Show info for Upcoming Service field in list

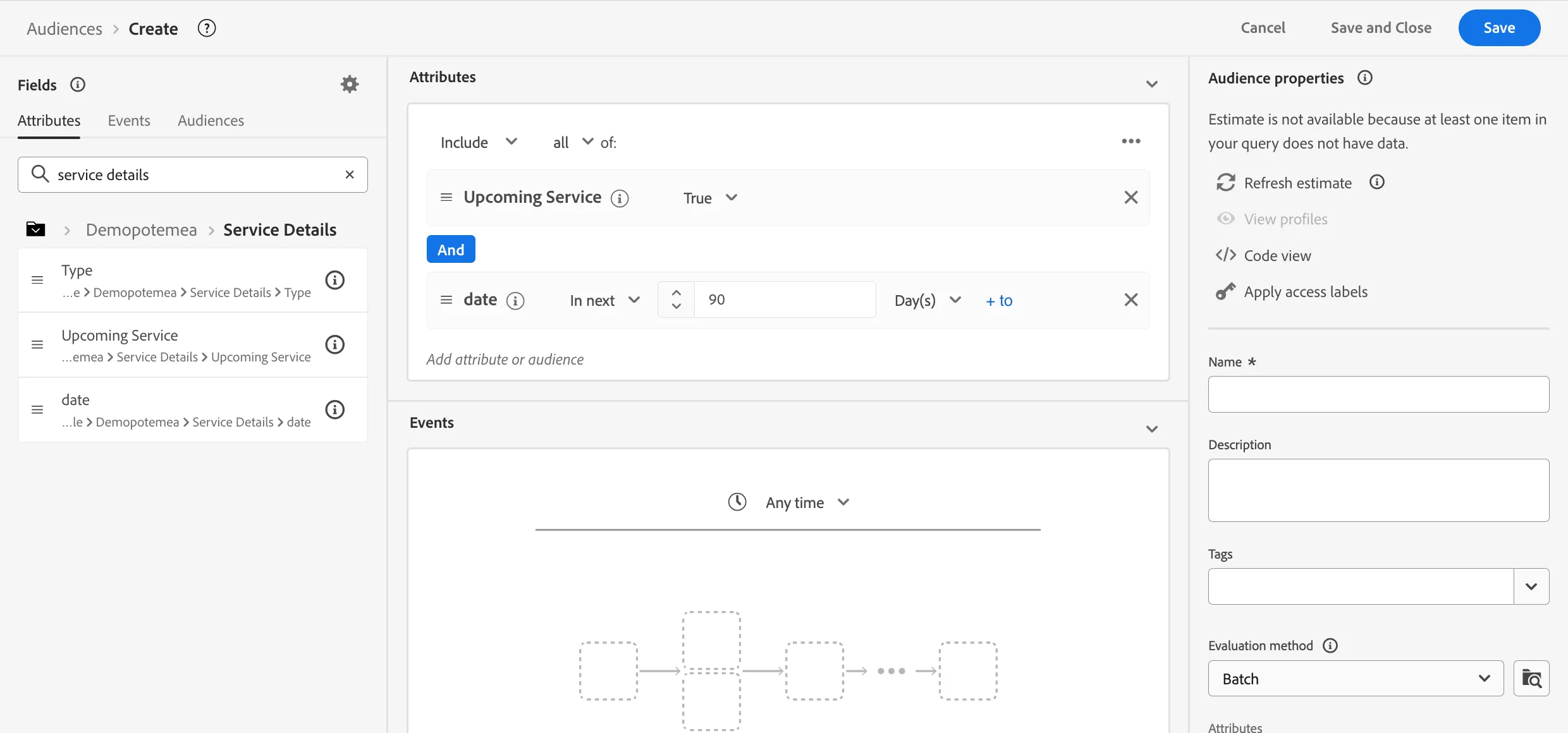pyautogui.click(x=334, y=344)
